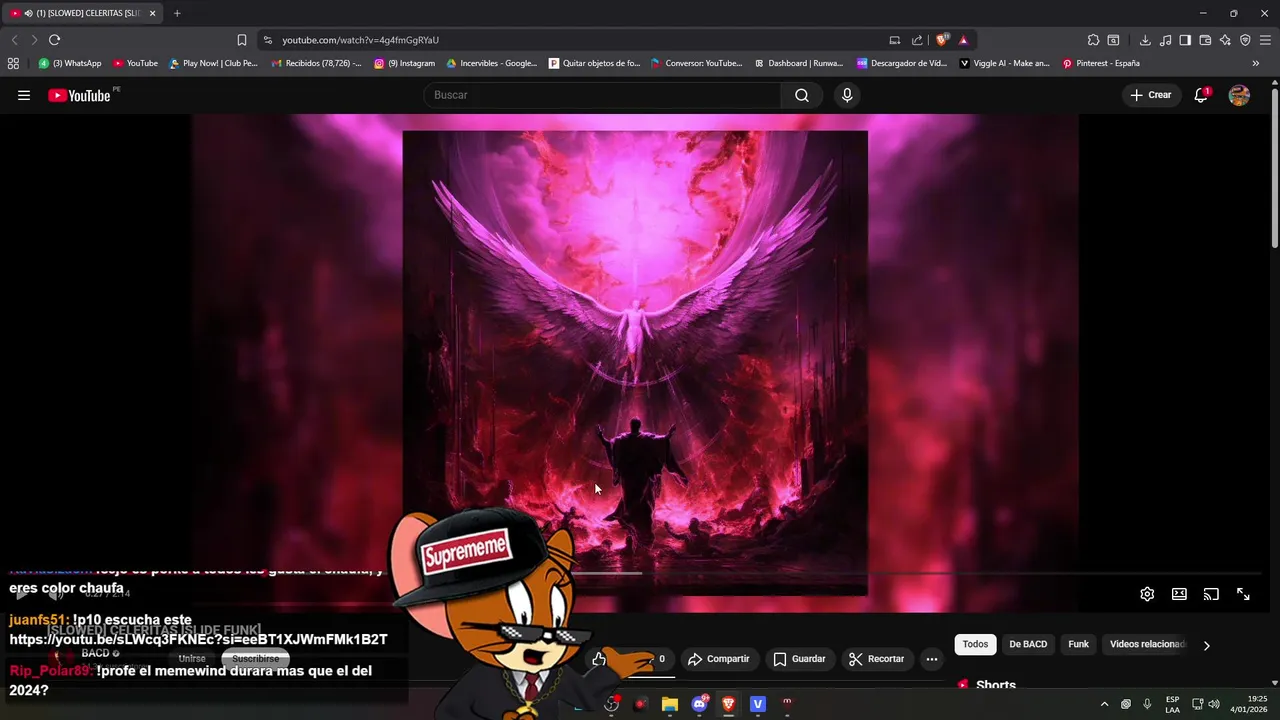Open browser extensions puzzle icon
This screenshot has width=1280, height=720.
coord(1093,40)
